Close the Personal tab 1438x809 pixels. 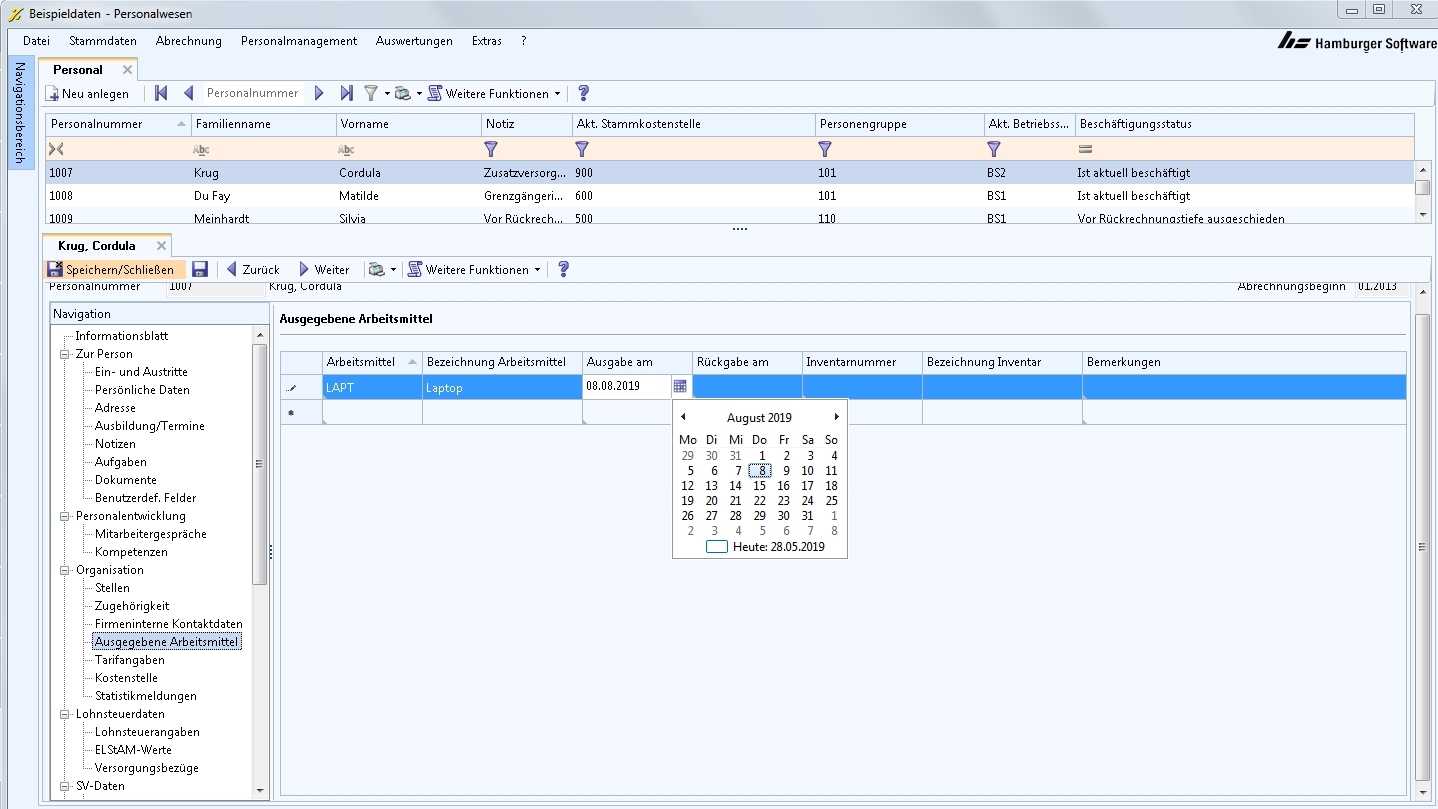pyautogui.click(x=127, y=70)
